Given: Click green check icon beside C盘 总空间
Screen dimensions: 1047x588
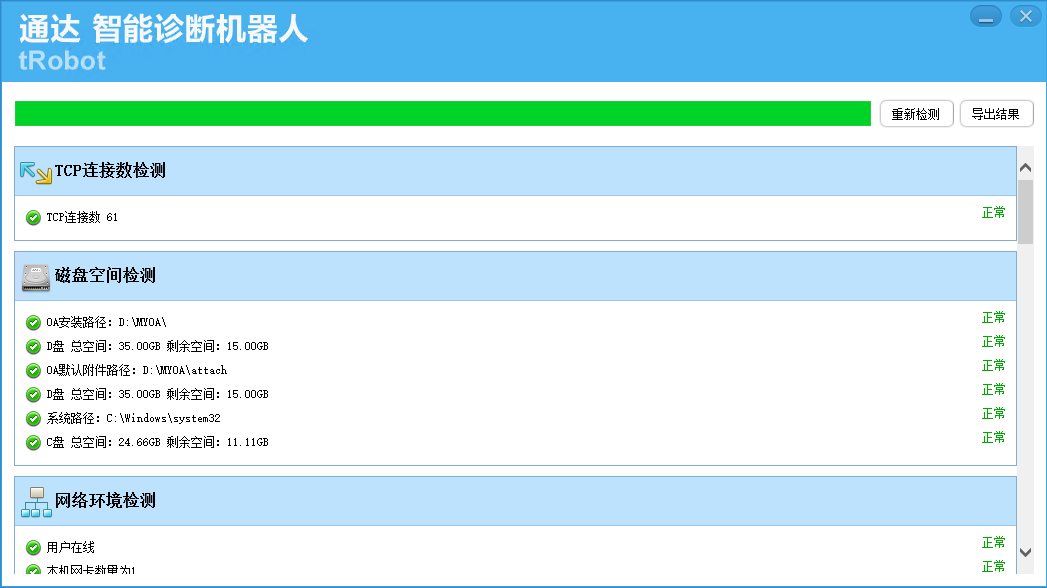Looking at the screenshot, I should (33, 443).
